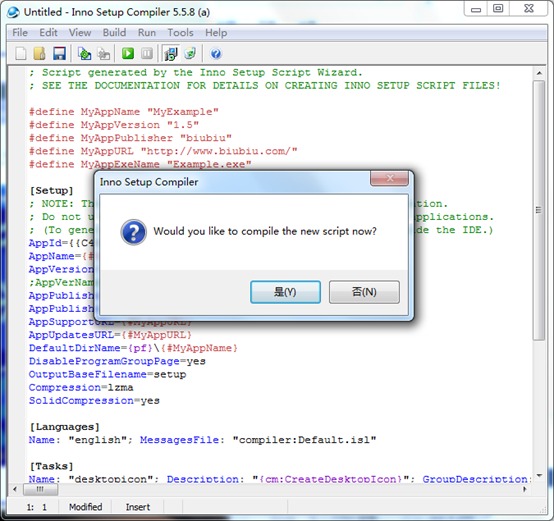This screenshot has height=521, width=554.
Task: Click the Pause toolbar icon
Action: (147, 53)
